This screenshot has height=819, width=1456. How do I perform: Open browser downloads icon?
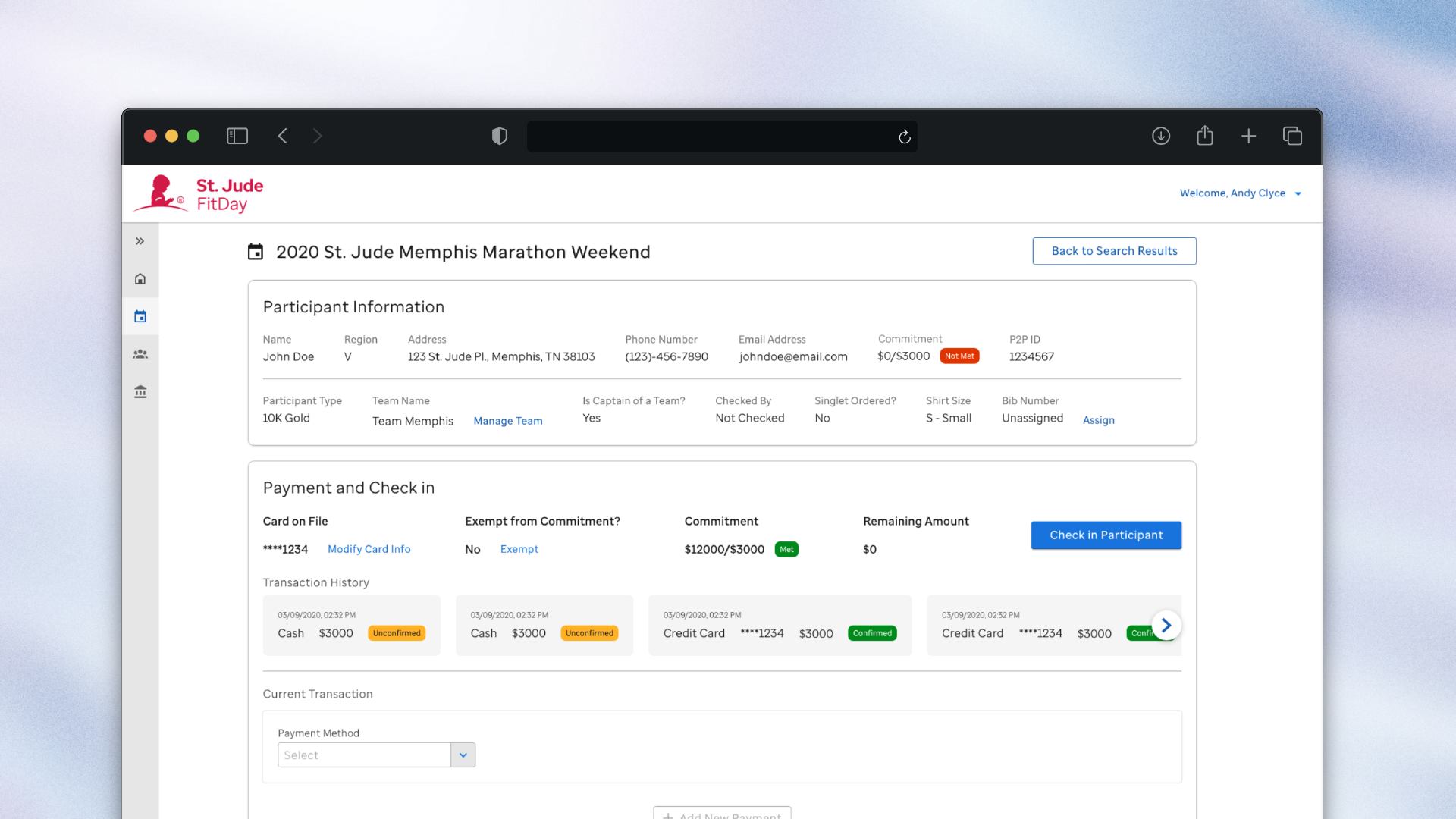(x=1161, y=136)
